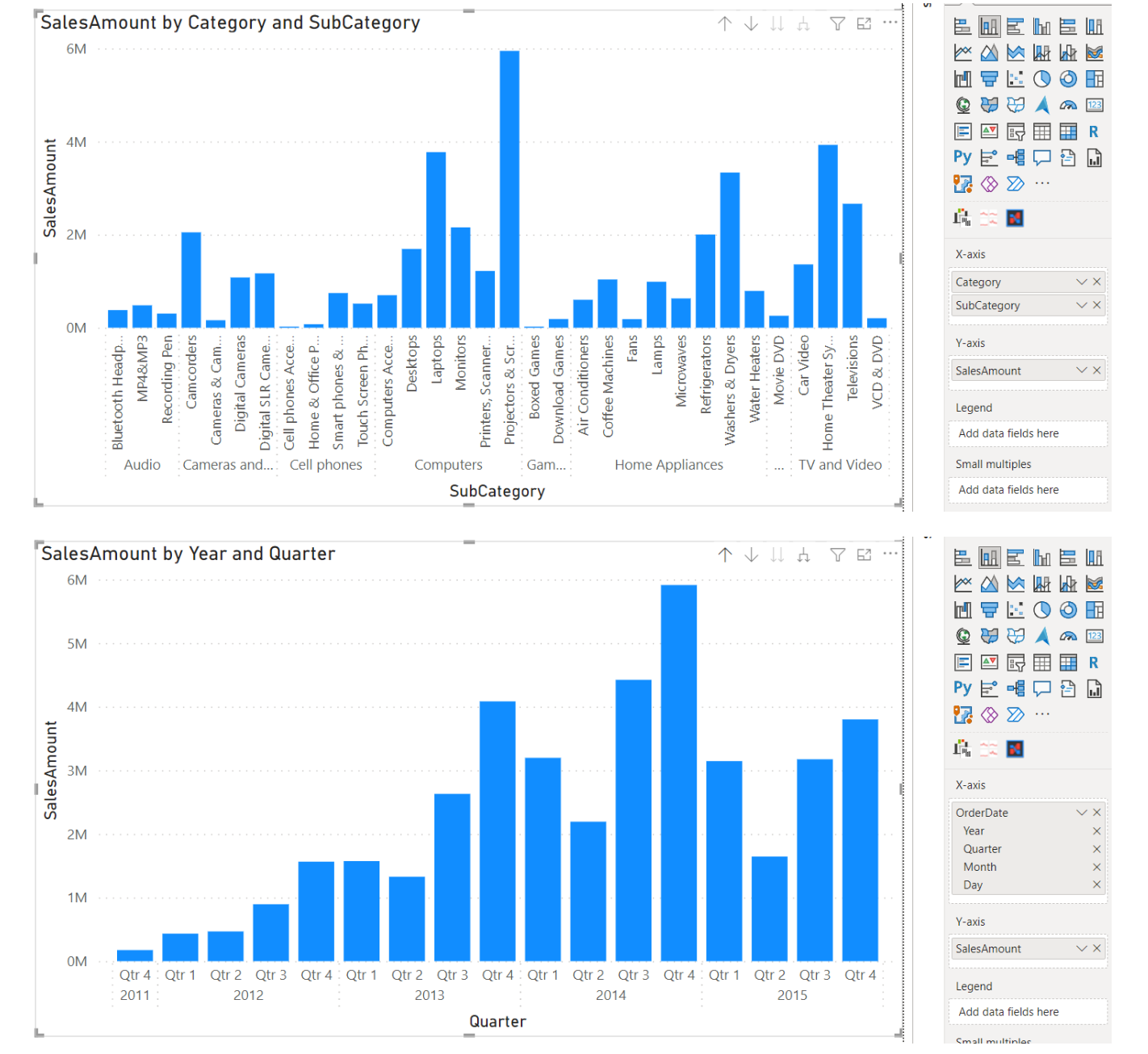Choose the treemap icon in upper gallery

coord(1094,79)
